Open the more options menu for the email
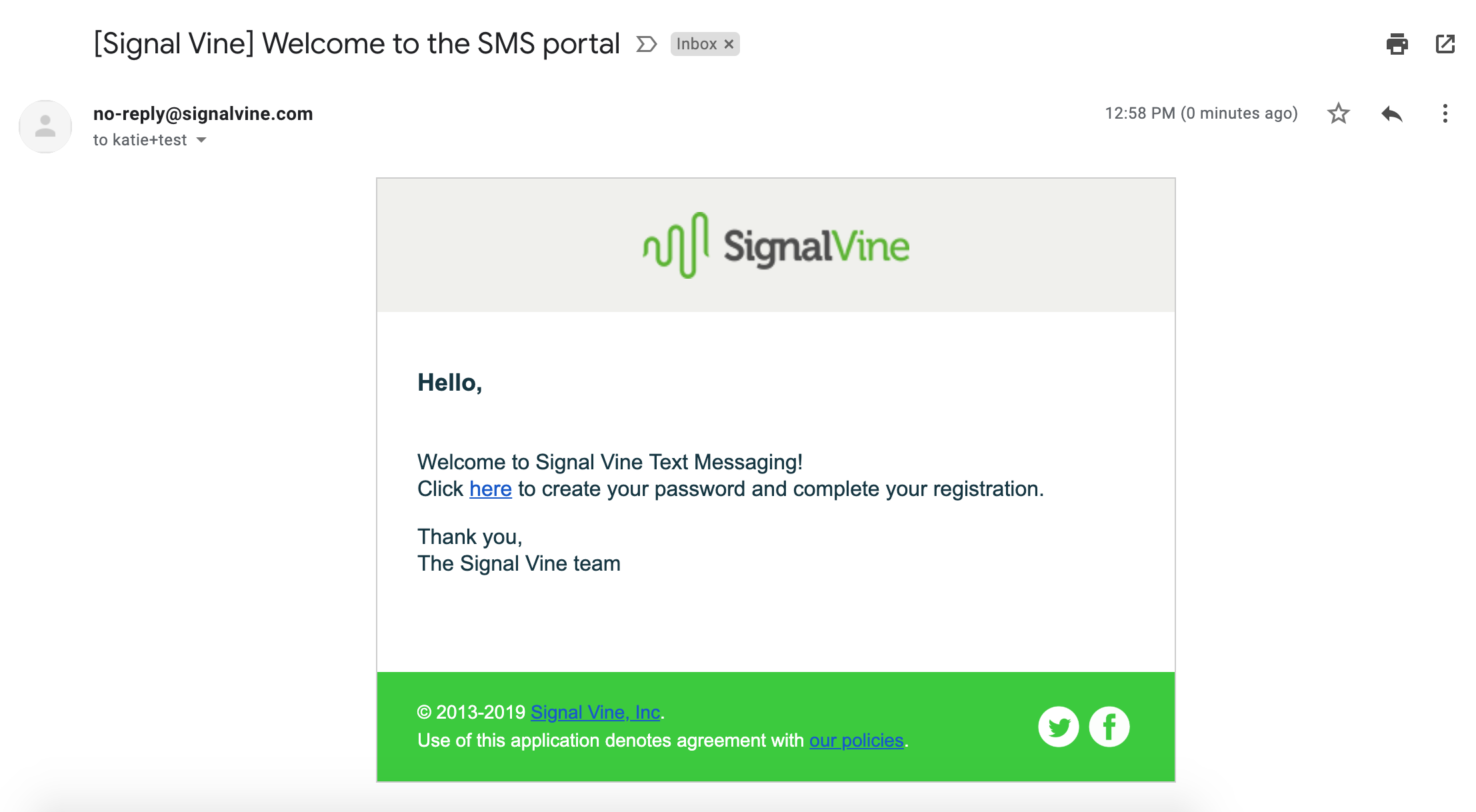 (x=1445, y=114)
